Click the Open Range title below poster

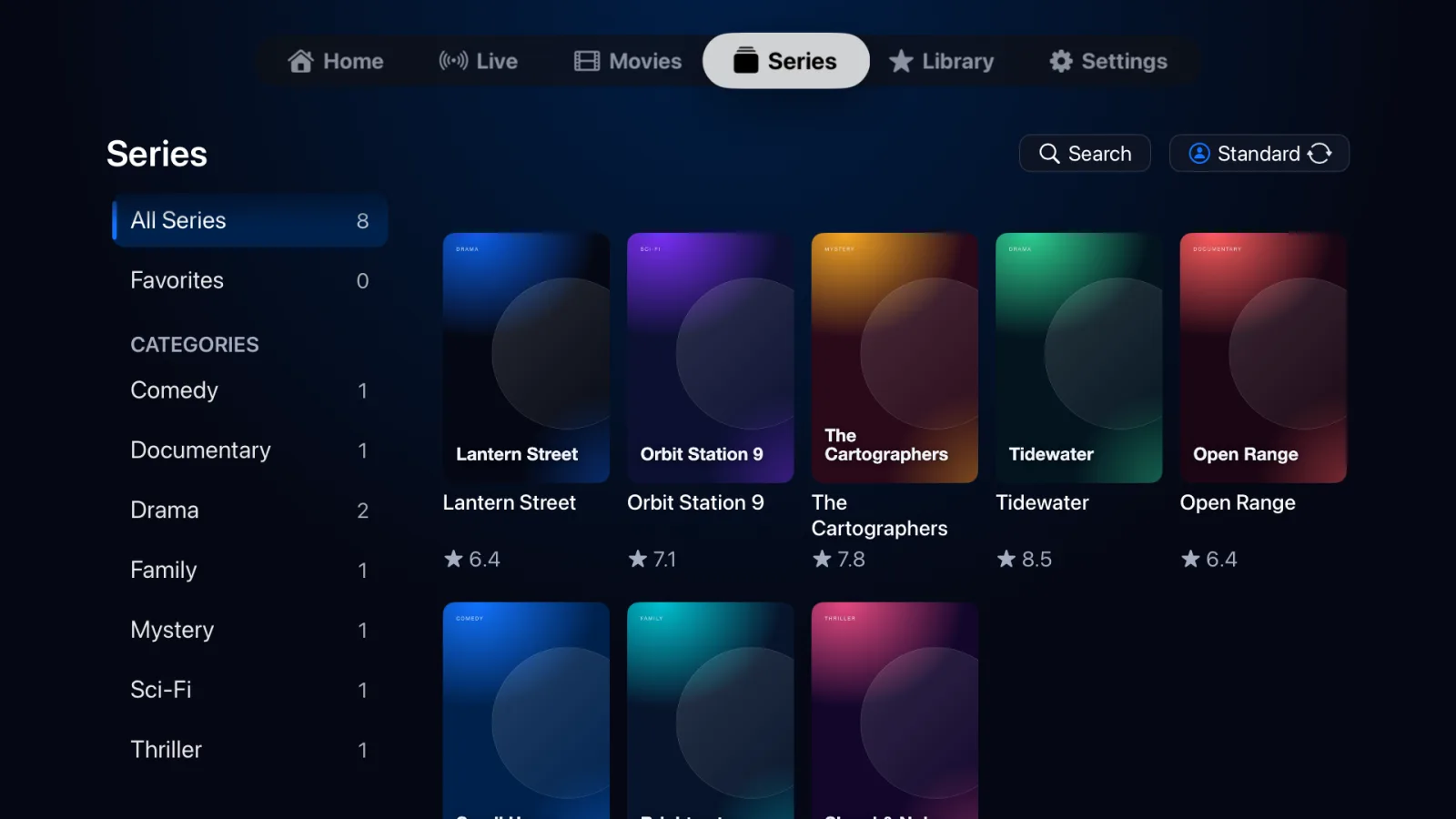1238,503
